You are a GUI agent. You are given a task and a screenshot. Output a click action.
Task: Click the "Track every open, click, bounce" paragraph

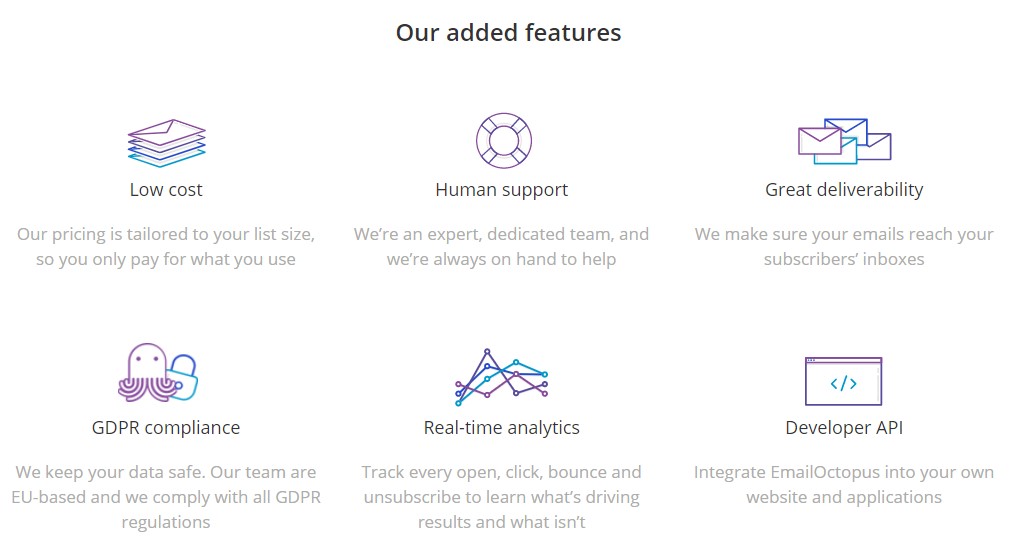[x=502, y=497]
